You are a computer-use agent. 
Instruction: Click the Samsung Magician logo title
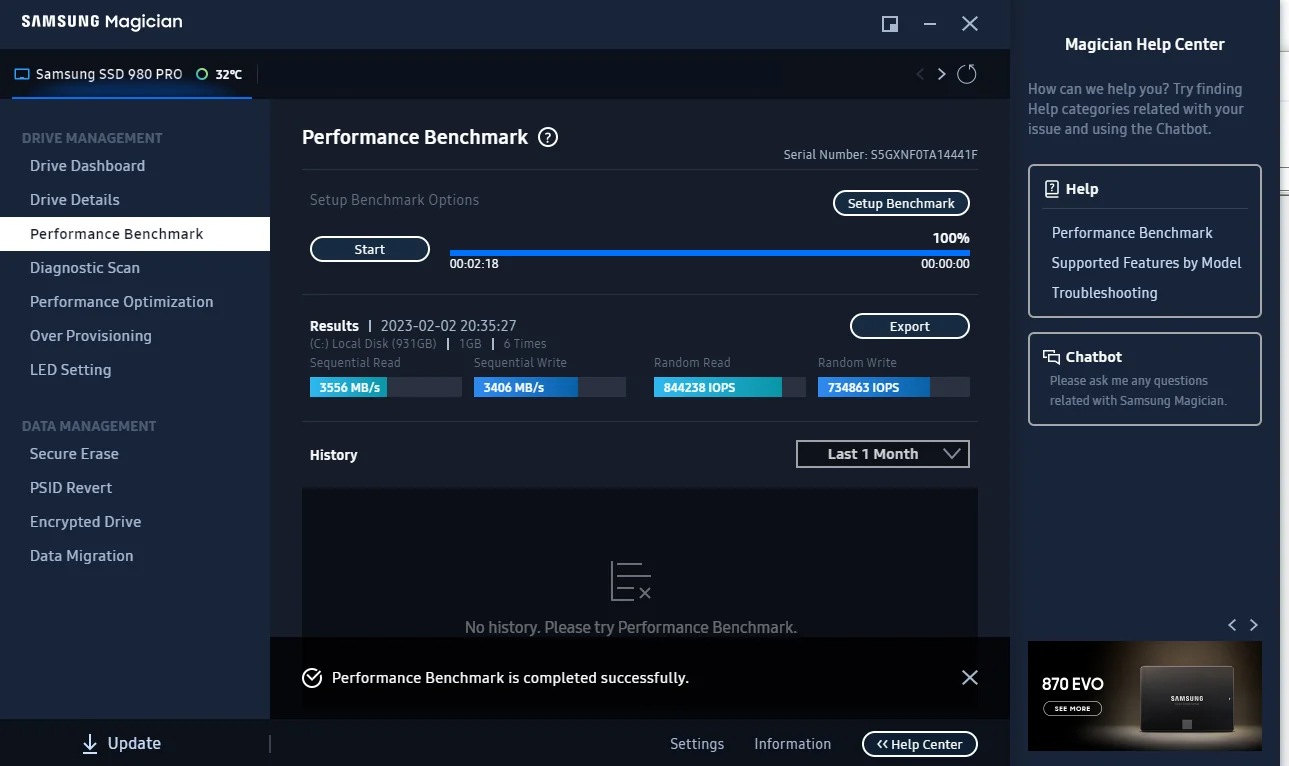click(102, 22)
